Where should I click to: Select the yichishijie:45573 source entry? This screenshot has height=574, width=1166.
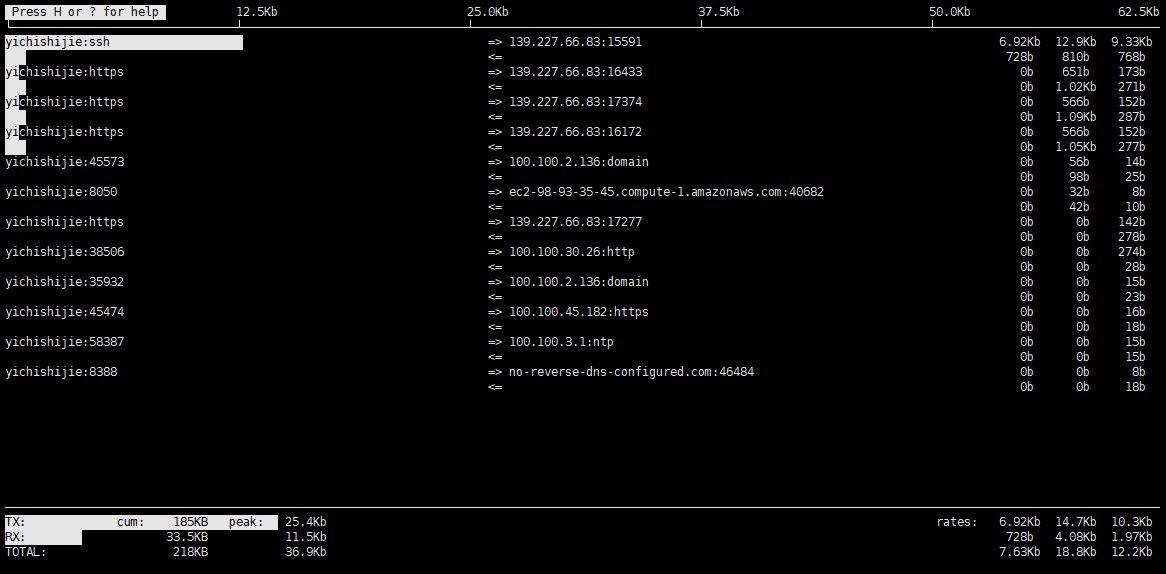pos(65,162)
